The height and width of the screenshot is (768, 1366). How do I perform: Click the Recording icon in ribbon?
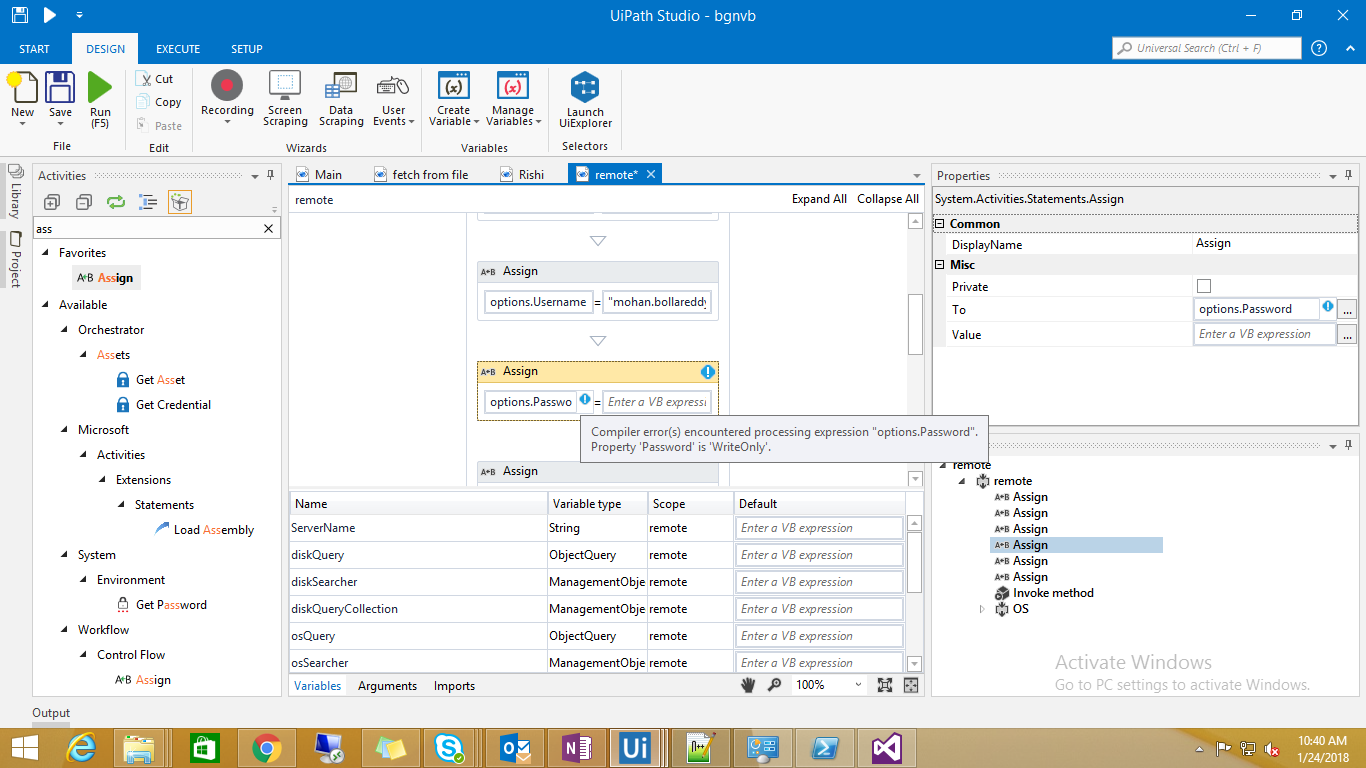click(x=227, y=87)
